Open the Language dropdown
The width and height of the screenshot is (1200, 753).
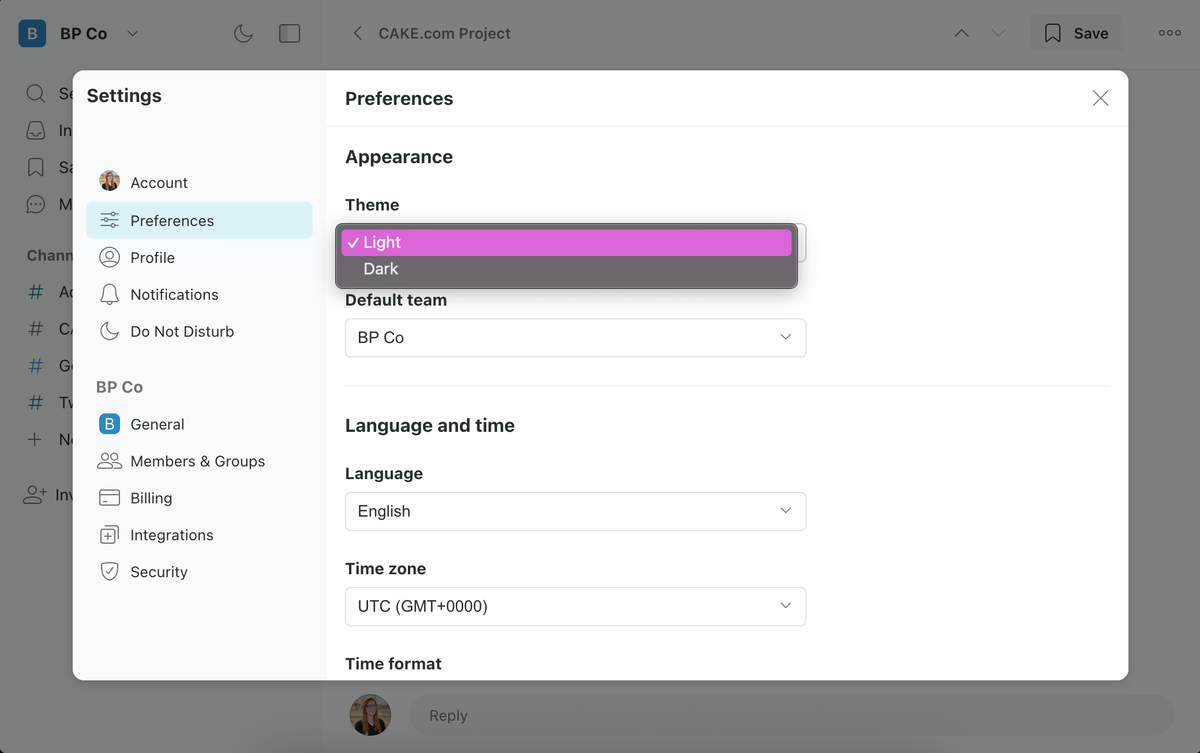[575, 511]
